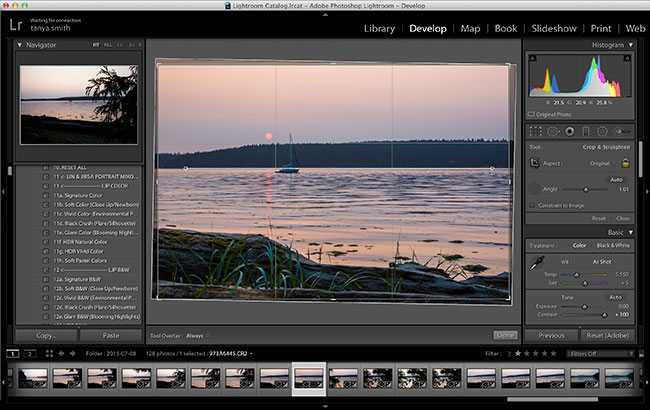Collapse the left panel group arrow
The image size is (650, 410).
coord(3,192)
